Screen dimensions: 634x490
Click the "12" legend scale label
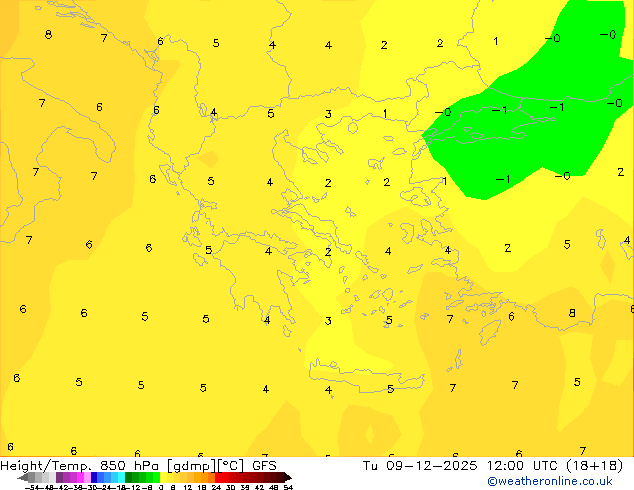point(188,488)
